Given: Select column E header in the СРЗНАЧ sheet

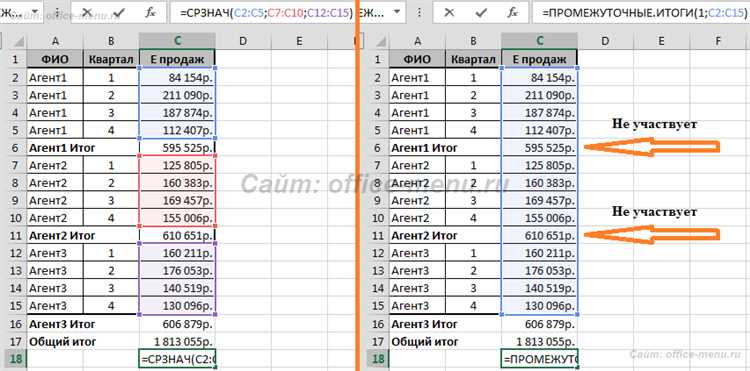Looking at the screenshot, I should 299,42.
